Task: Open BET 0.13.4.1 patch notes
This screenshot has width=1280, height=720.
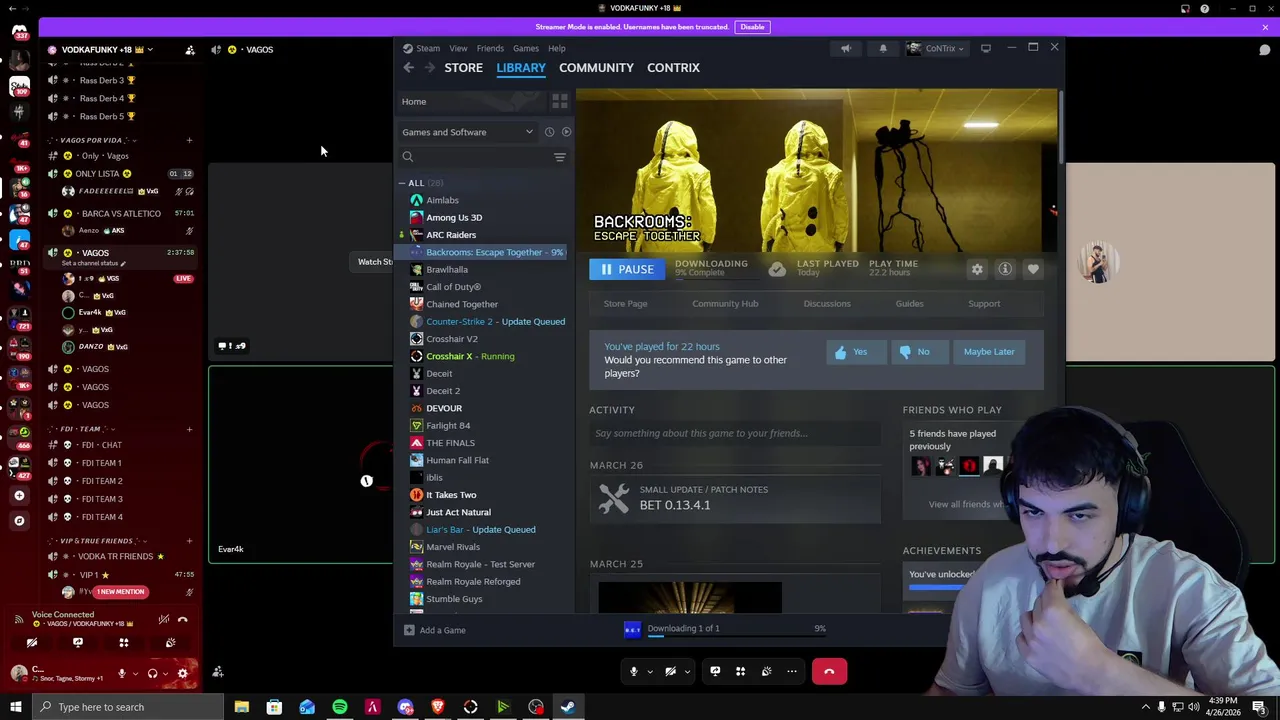Action: pos(736,498)
